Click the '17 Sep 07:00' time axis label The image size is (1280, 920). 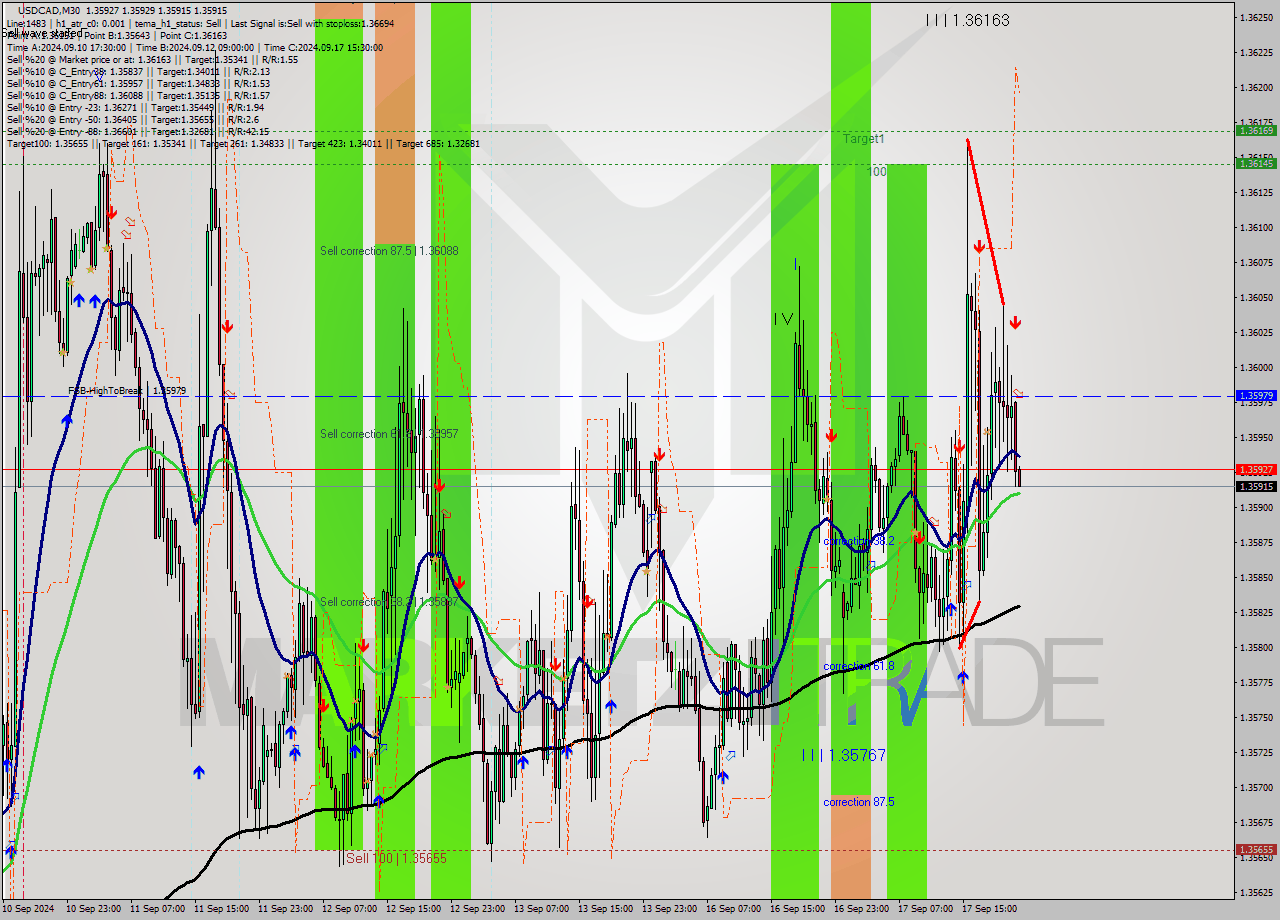point(925,909)
